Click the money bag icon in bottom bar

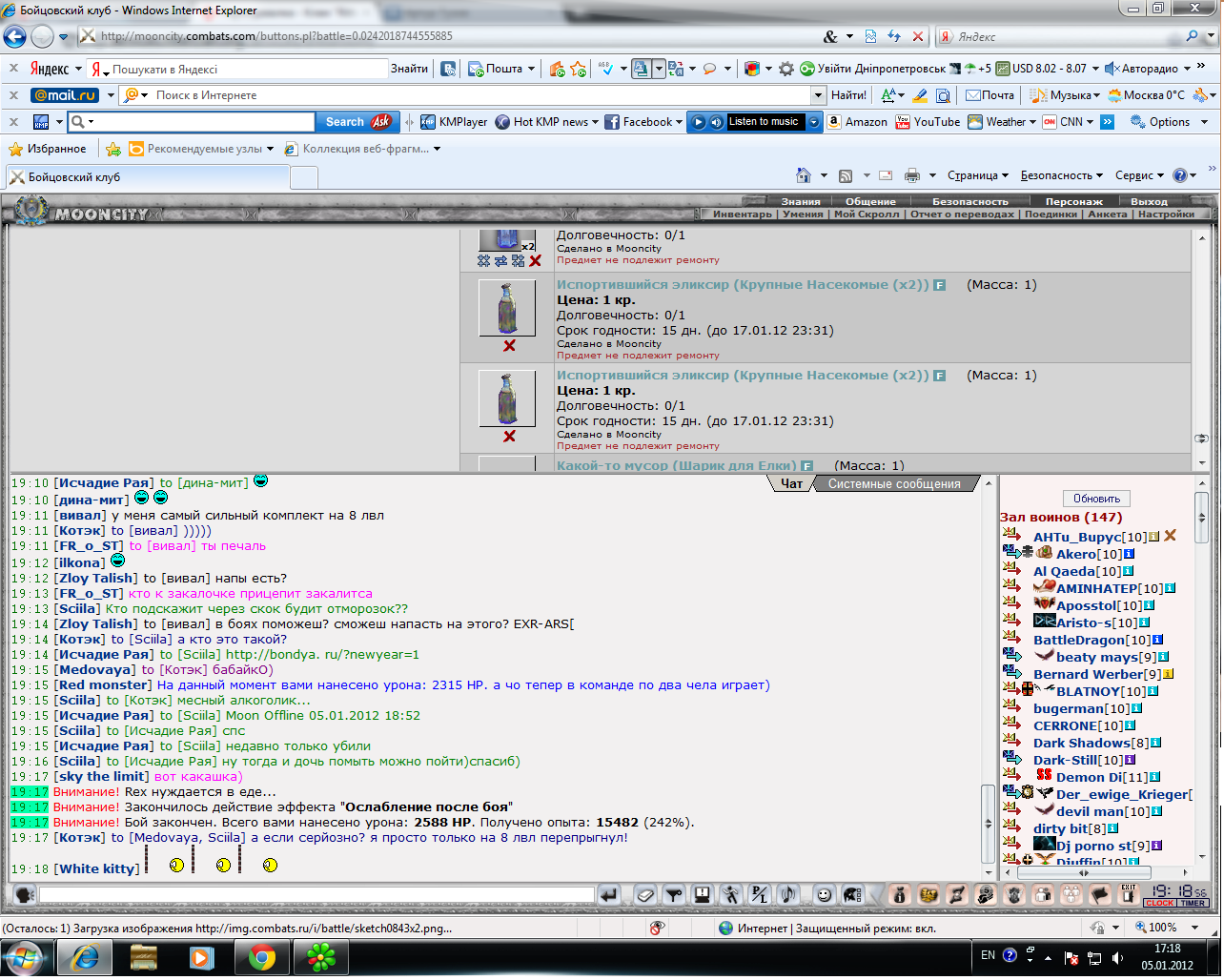click(x=899, y=895)
